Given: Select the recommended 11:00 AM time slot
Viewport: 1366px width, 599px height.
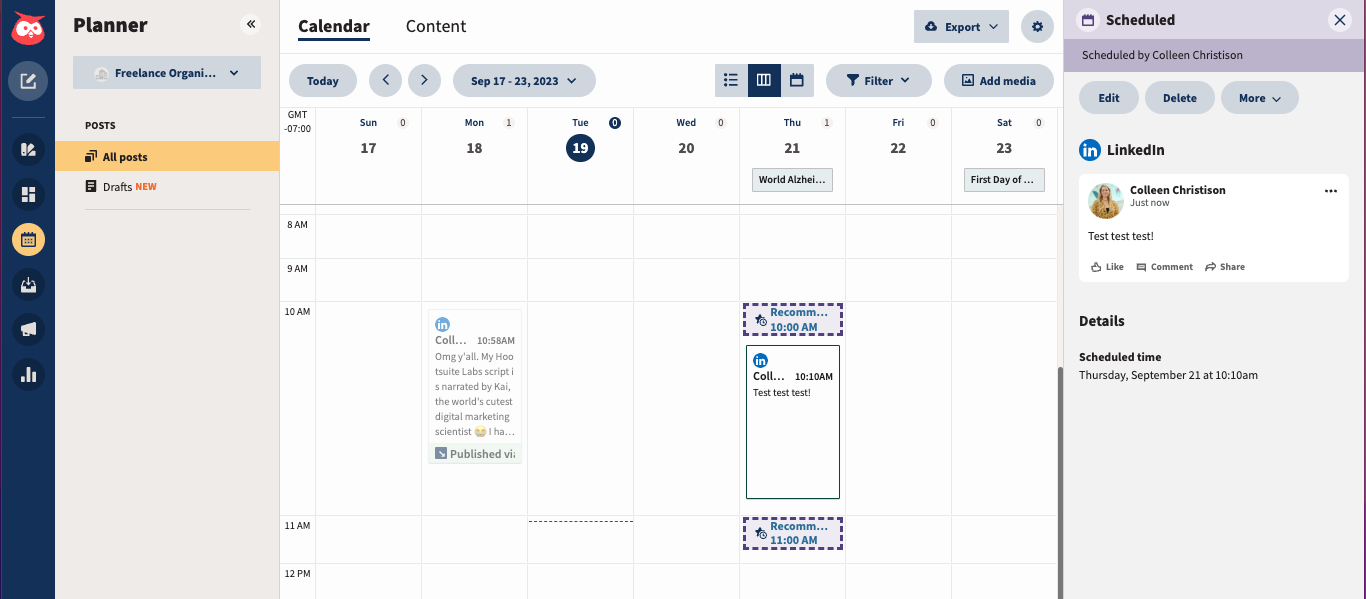Looking at the screenshot, I should click(793, 533).
